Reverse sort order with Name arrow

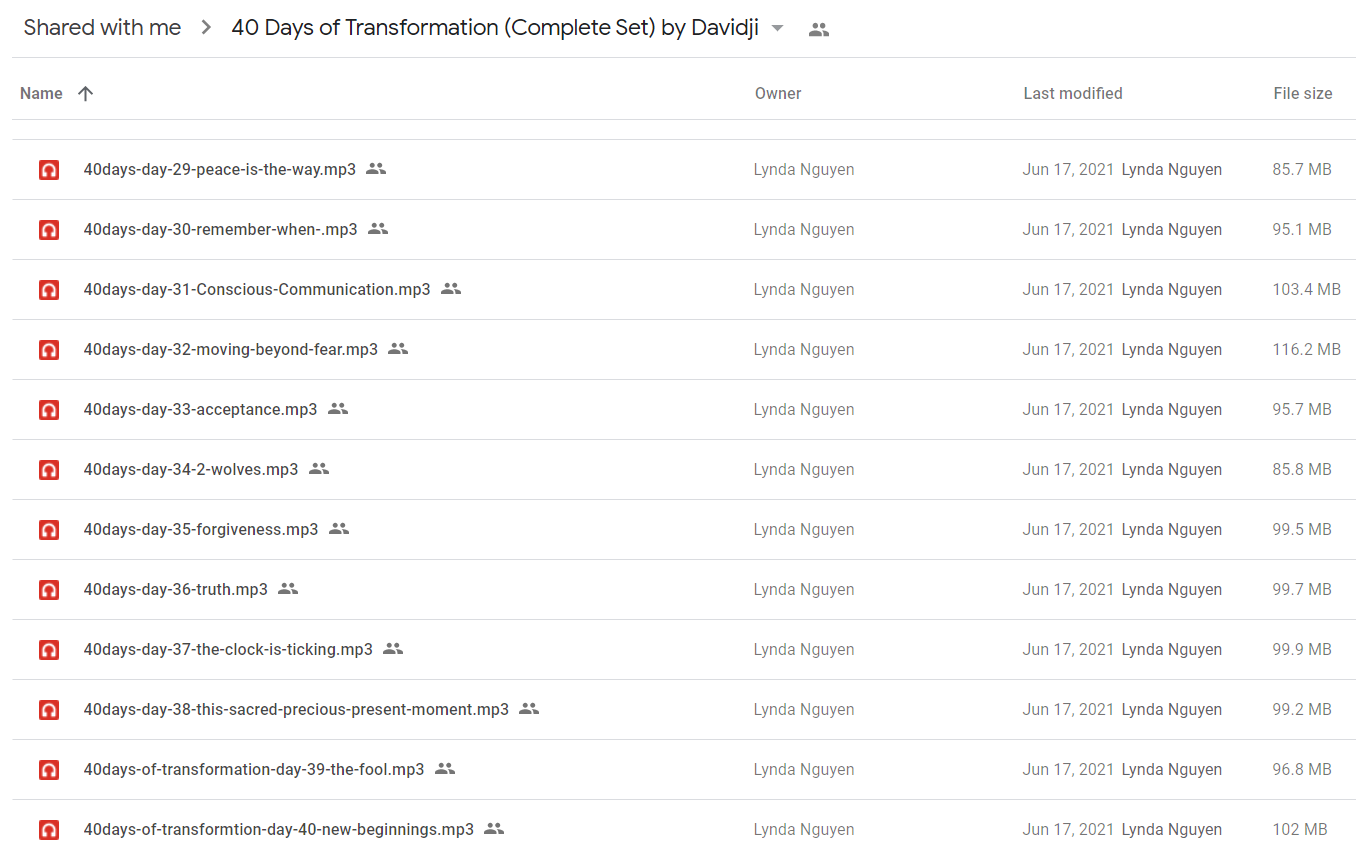(85, 93)
